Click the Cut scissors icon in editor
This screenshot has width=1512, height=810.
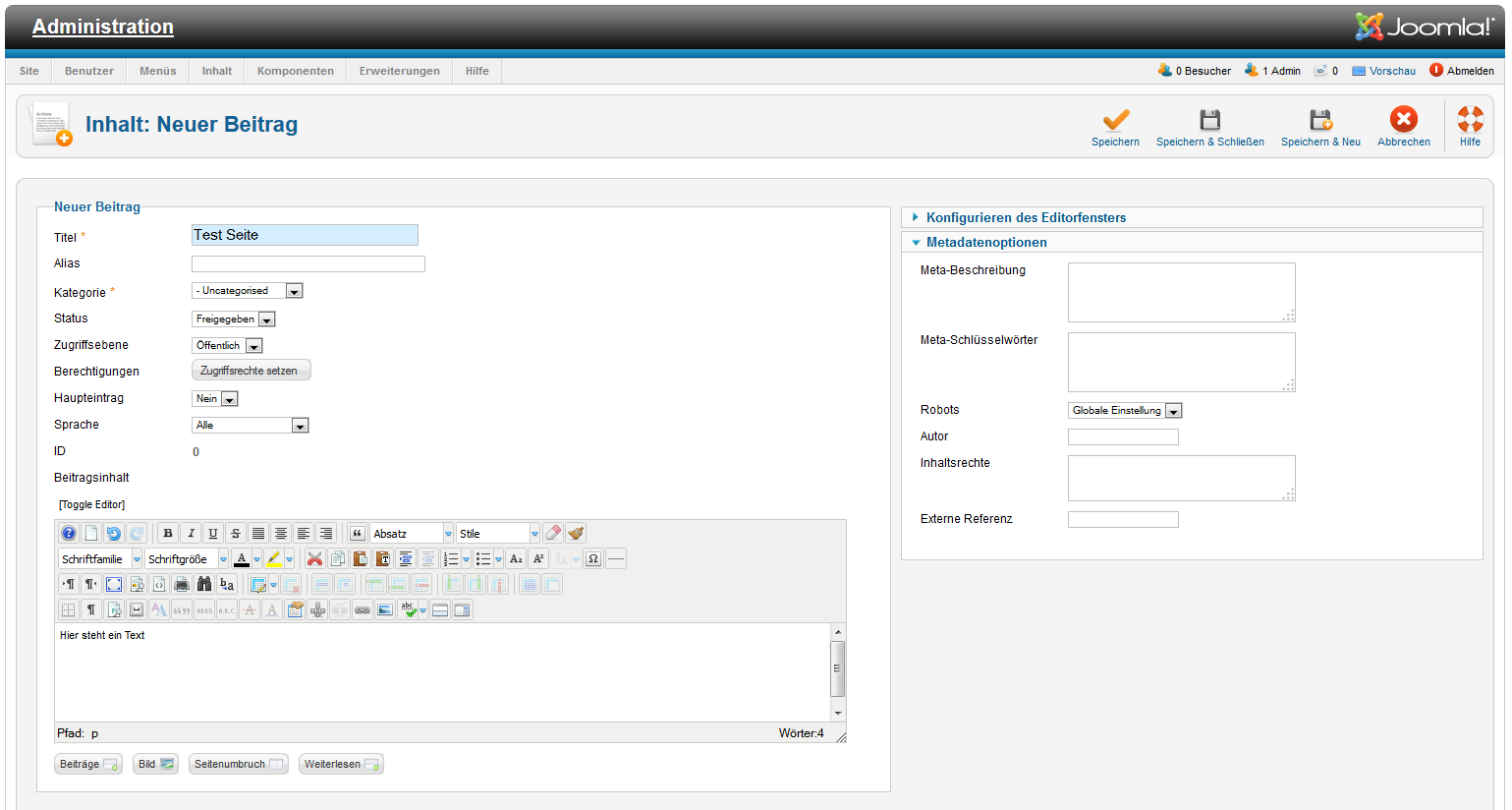[x=314, y=559]
